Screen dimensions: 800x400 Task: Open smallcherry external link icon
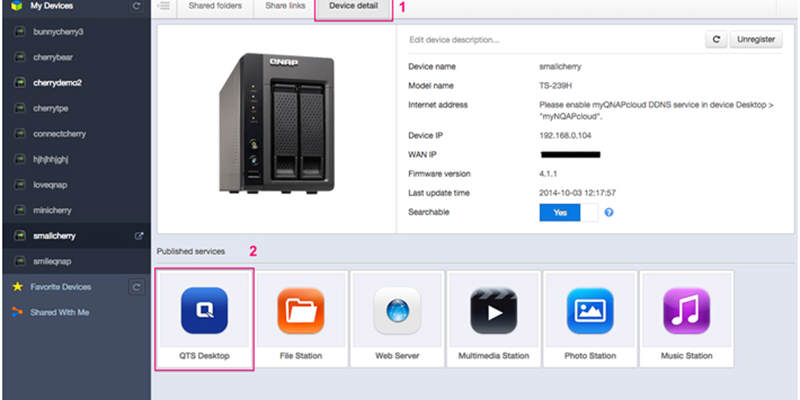(x=138, y=236)
